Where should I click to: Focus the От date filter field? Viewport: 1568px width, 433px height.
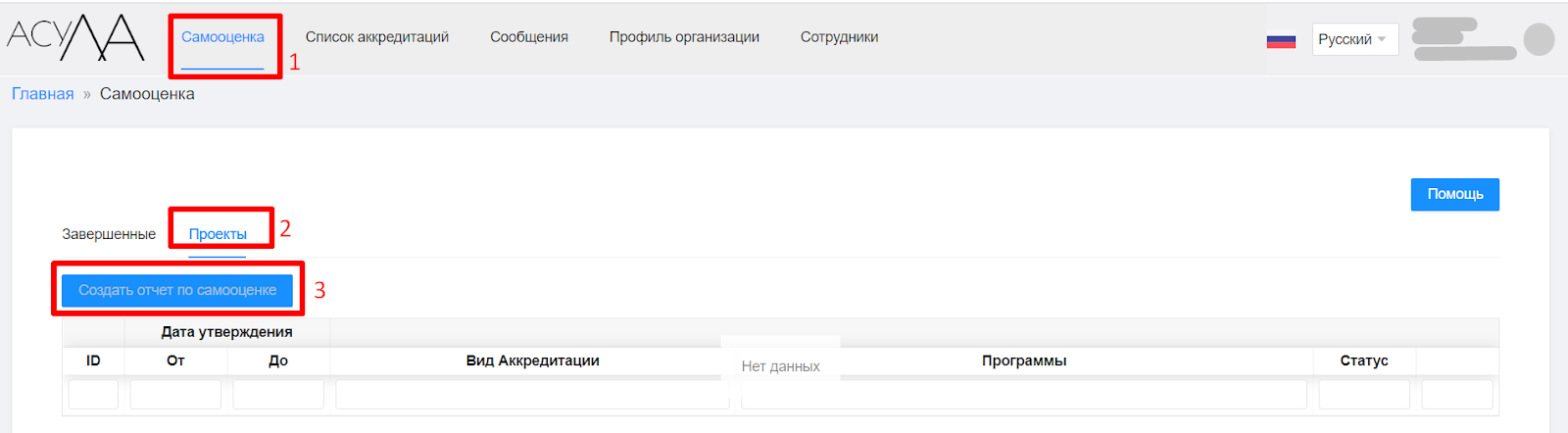[175, 395]
